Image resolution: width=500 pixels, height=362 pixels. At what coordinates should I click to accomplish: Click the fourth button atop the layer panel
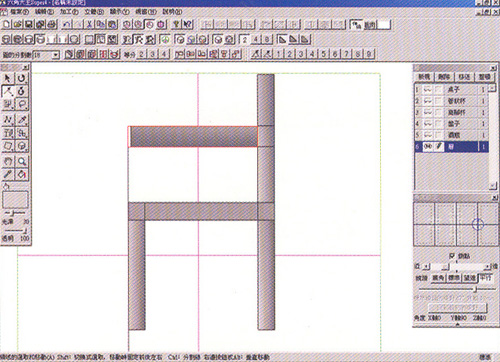point(485,77)
